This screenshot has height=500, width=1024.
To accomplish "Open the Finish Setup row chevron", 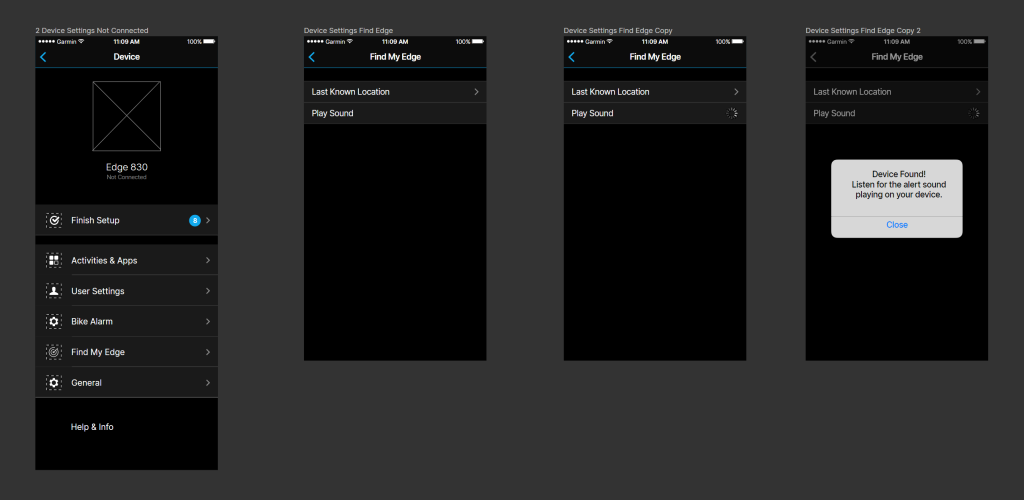I will [x=208, y=221].
